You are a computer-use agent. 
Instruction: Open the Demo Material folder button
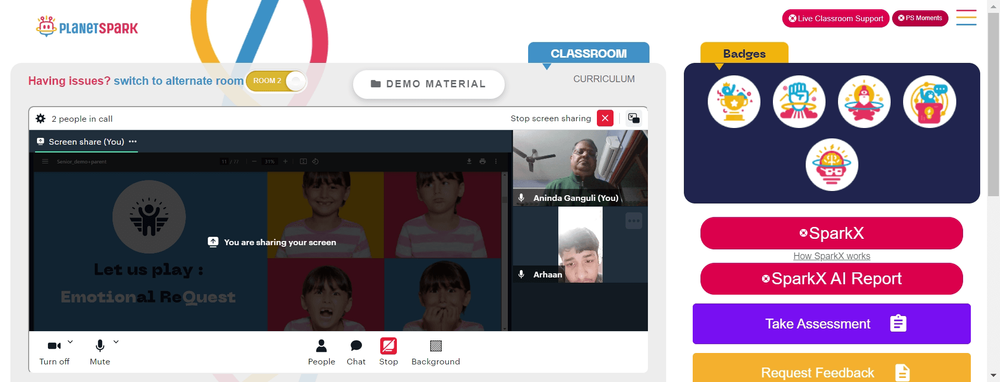pyautogui.click(x=429, y=84)
